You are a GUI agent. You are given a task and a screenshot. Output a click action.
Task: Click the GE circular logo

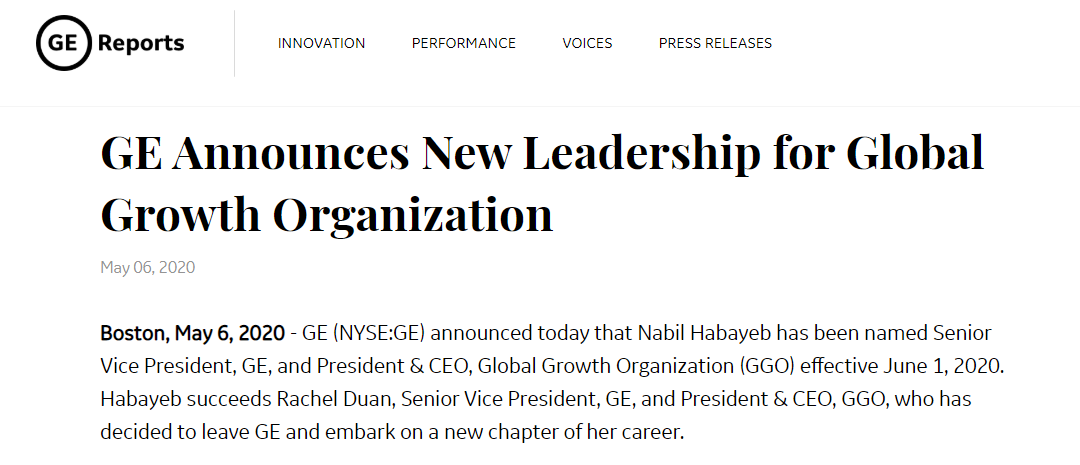(x=63, y=43)
